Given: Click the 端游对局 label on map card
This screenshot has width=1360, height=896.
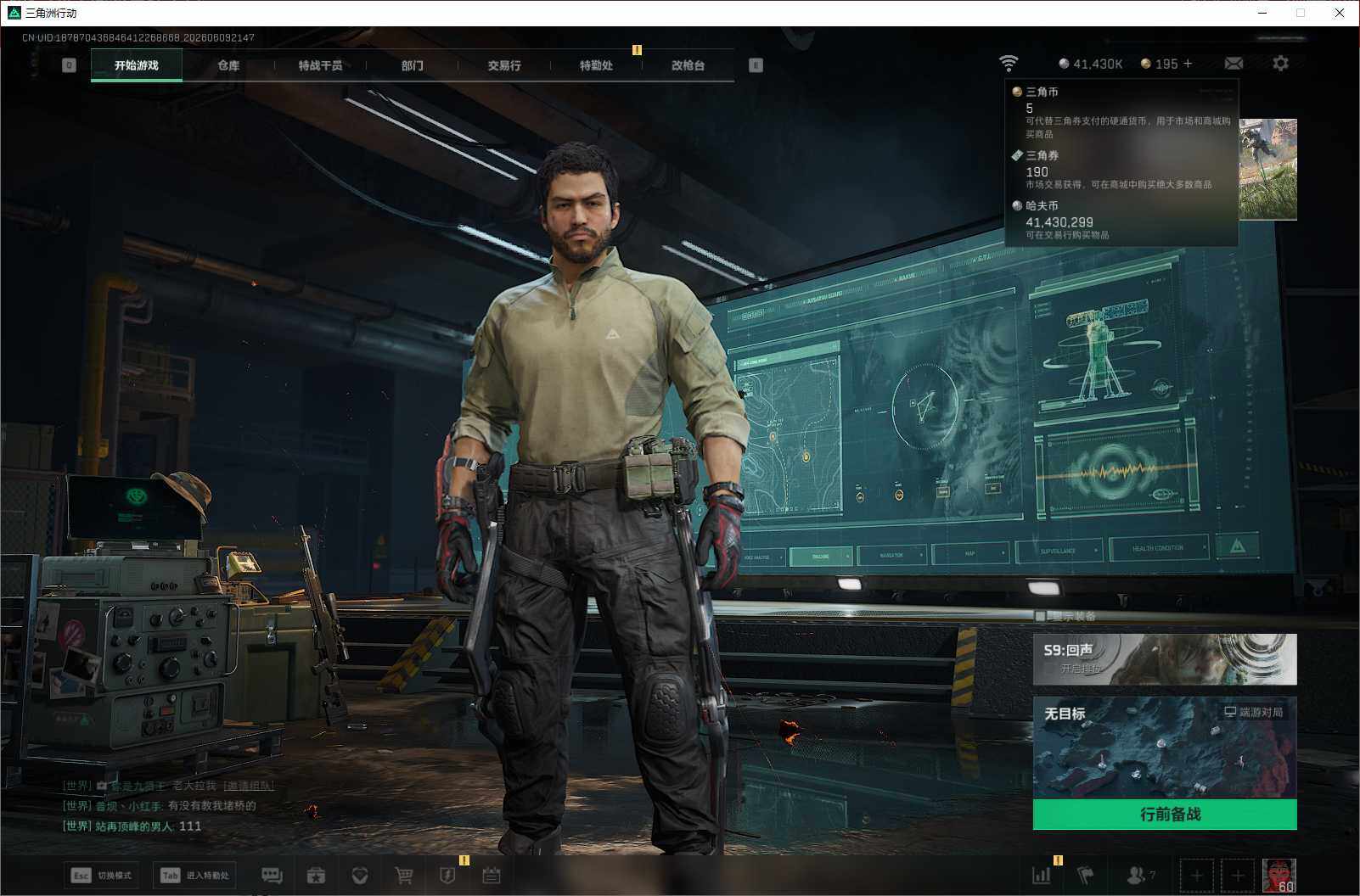Looking at the screenshot, I should (x=1253, y=712).
